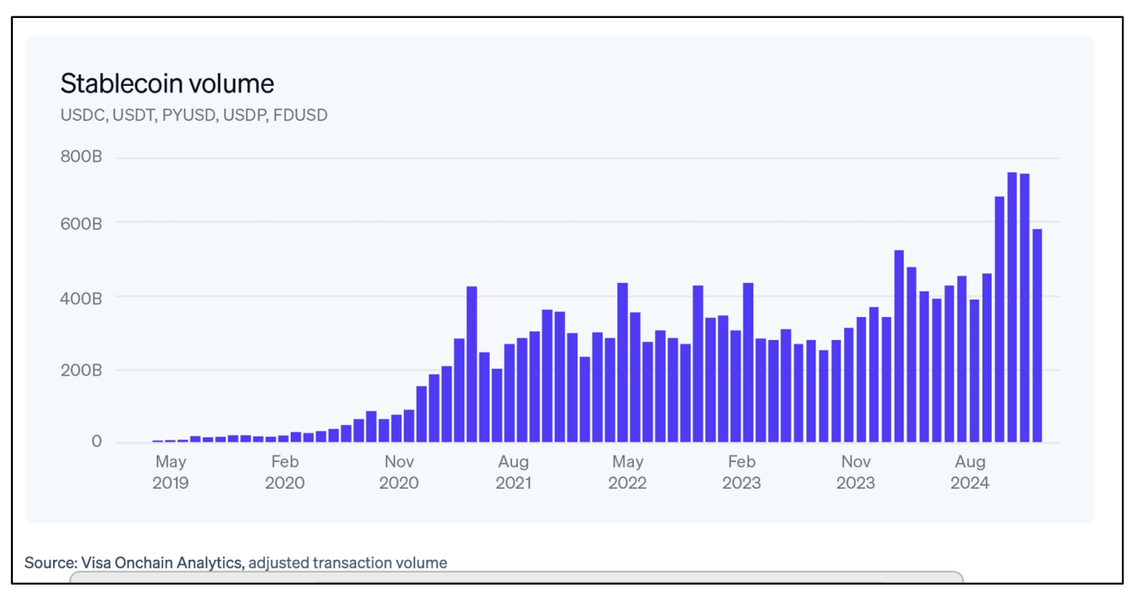Click the May 2019 x-axis label
This screenshot has height=600, width=1139.
coord(171,472)
